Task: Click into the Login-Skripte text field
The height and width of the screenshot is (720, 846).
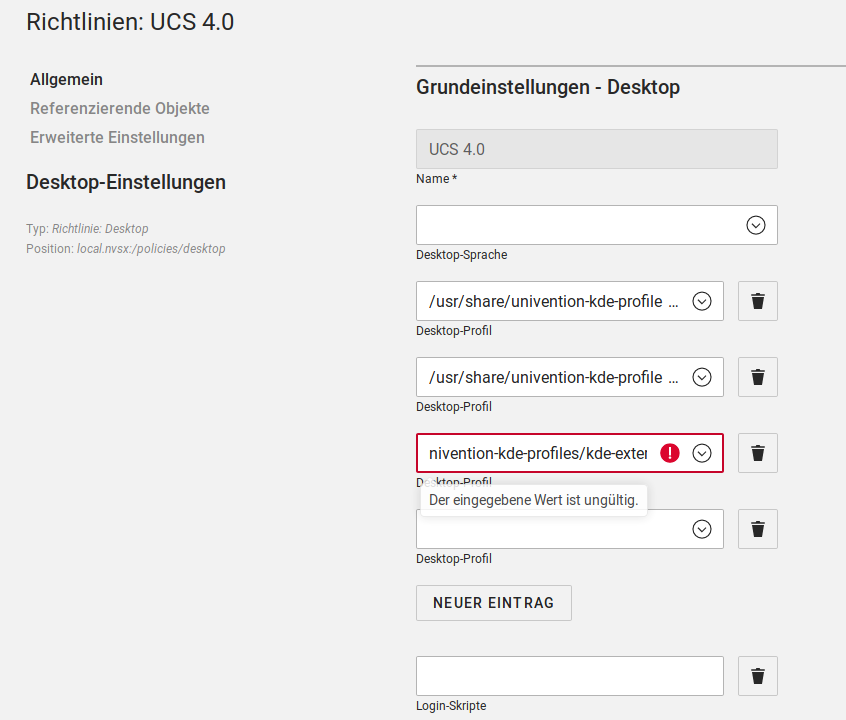Action: click(x=569, y=676)
